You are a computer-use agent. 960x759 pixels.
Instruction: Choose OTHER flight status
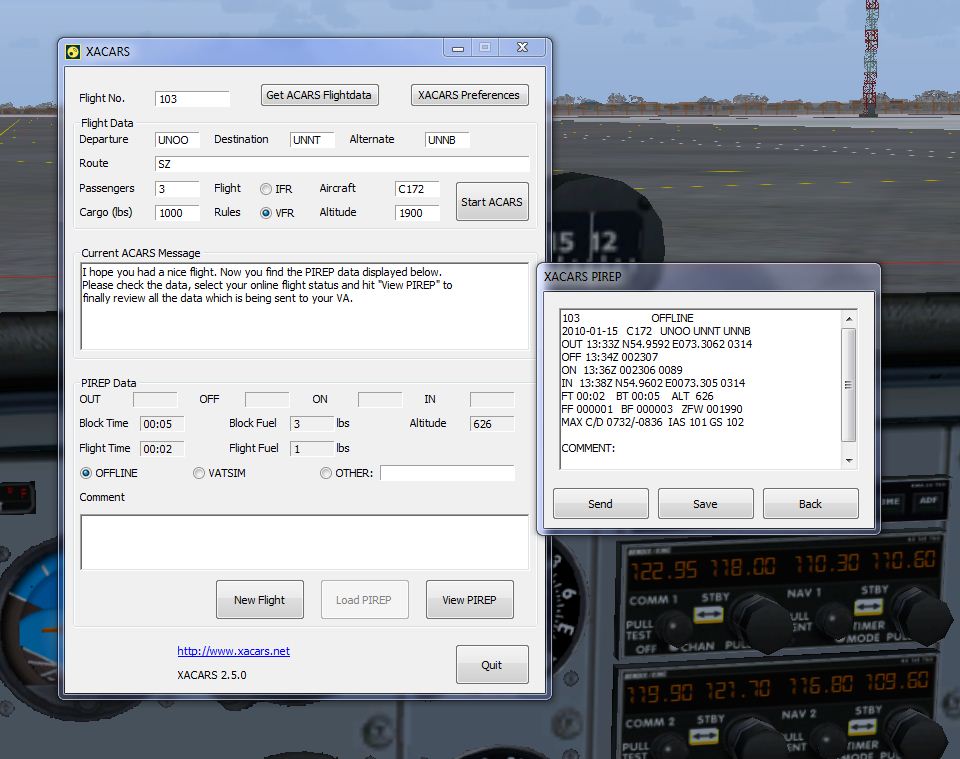[326, 473]
